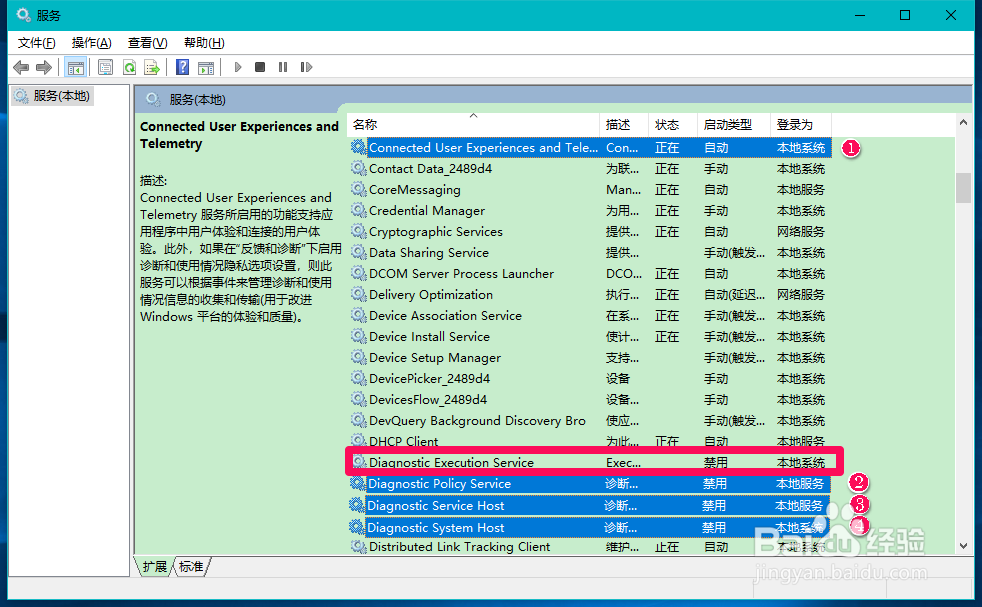
Task: Select DCOM Server Process Launcher row
Action: tap(591, 273)
